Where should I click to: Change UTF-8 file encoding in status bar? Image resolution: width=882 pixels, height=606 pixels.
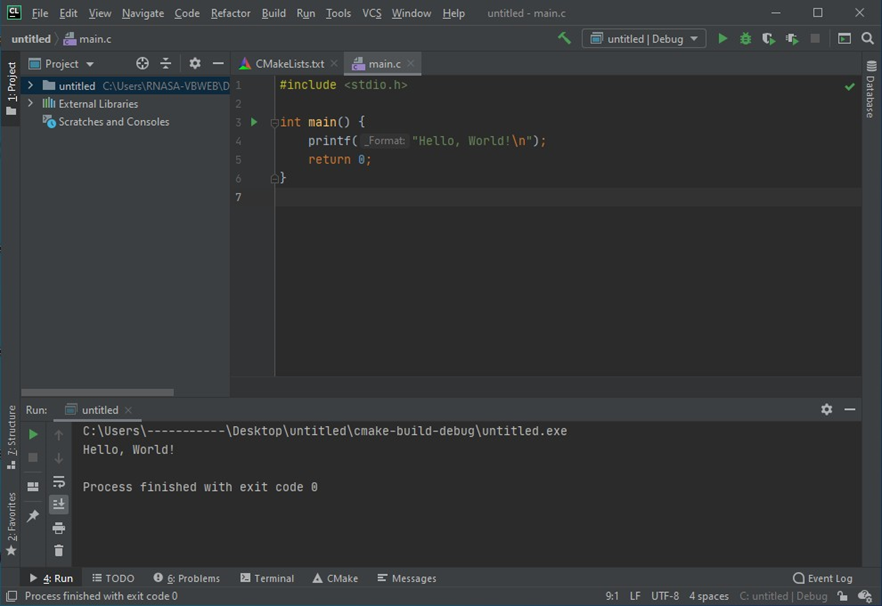pos(665,596)
